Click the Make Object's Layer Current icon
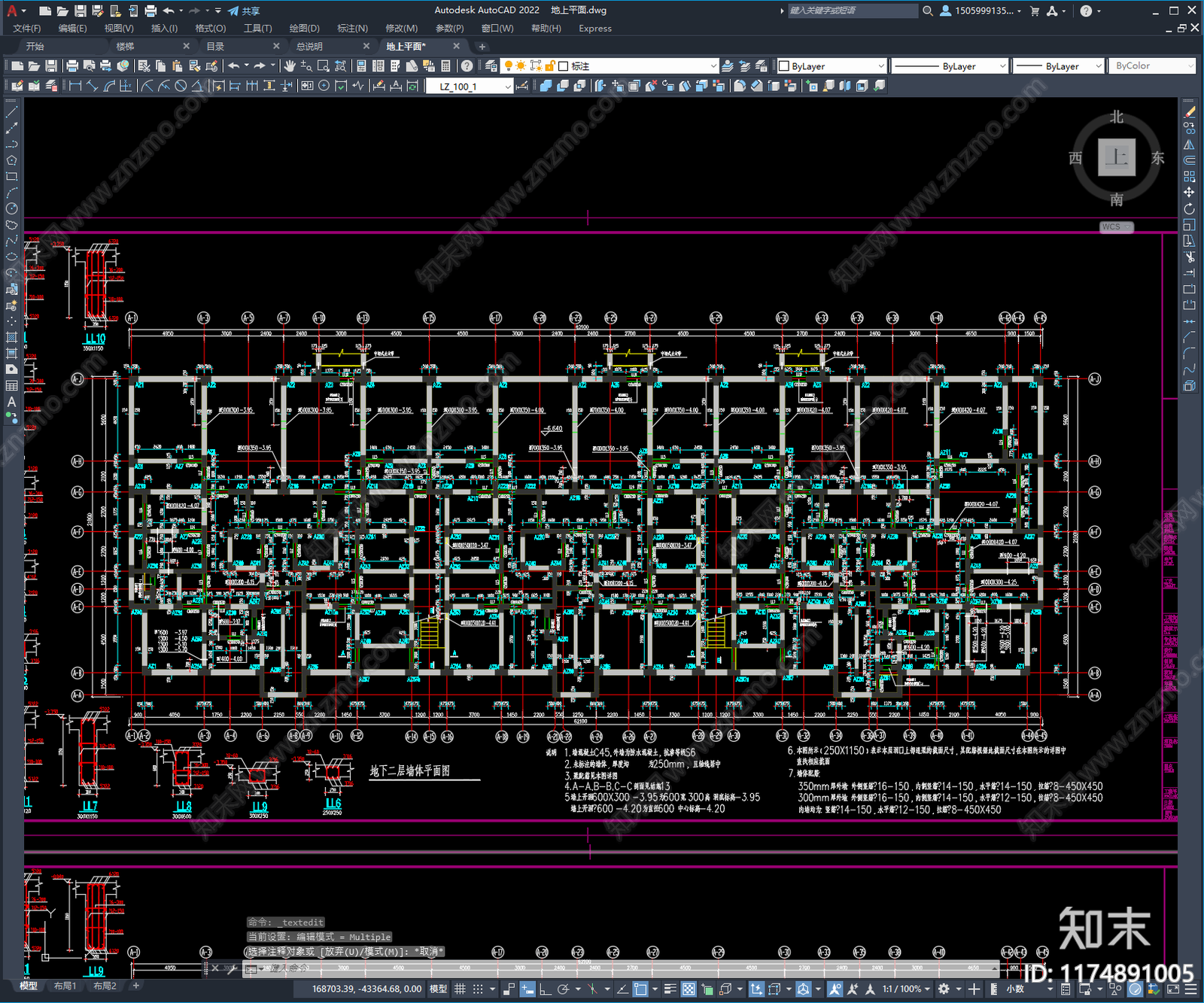The height and width of the screenshot is (1003, 1204). 728,66
